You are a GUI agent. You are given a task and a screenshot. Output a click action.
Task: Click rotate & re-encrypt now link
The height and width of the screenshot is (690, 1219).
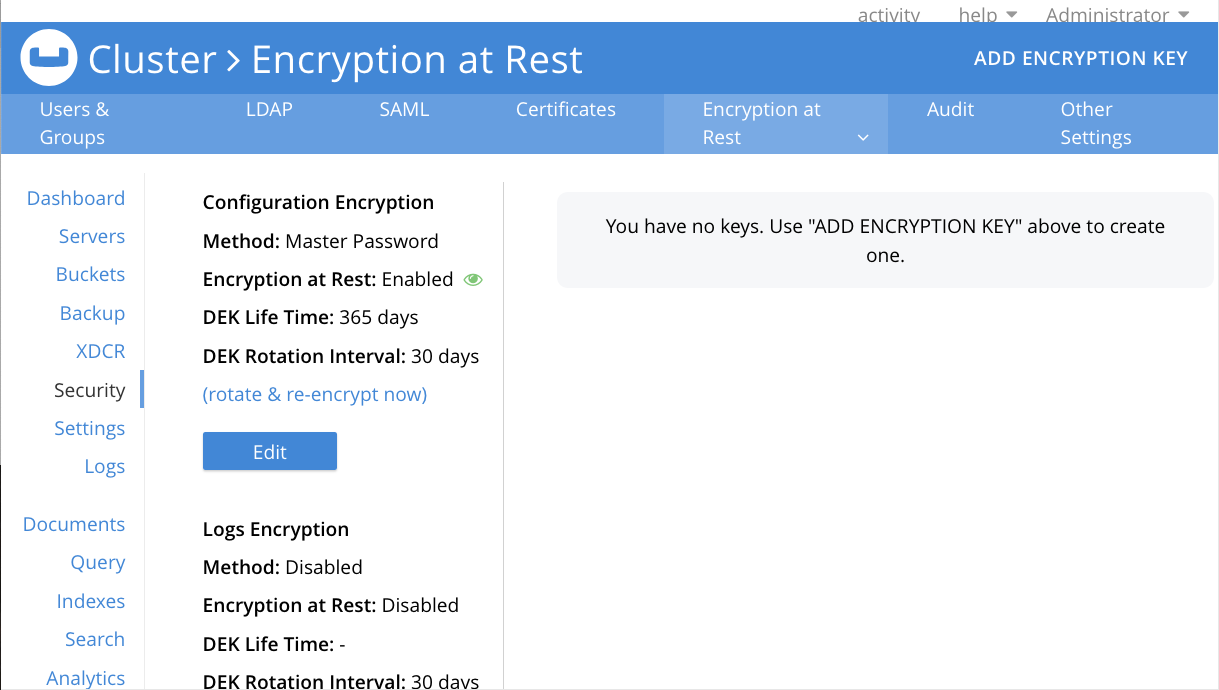pyautogui.click(x=315, y=395)
